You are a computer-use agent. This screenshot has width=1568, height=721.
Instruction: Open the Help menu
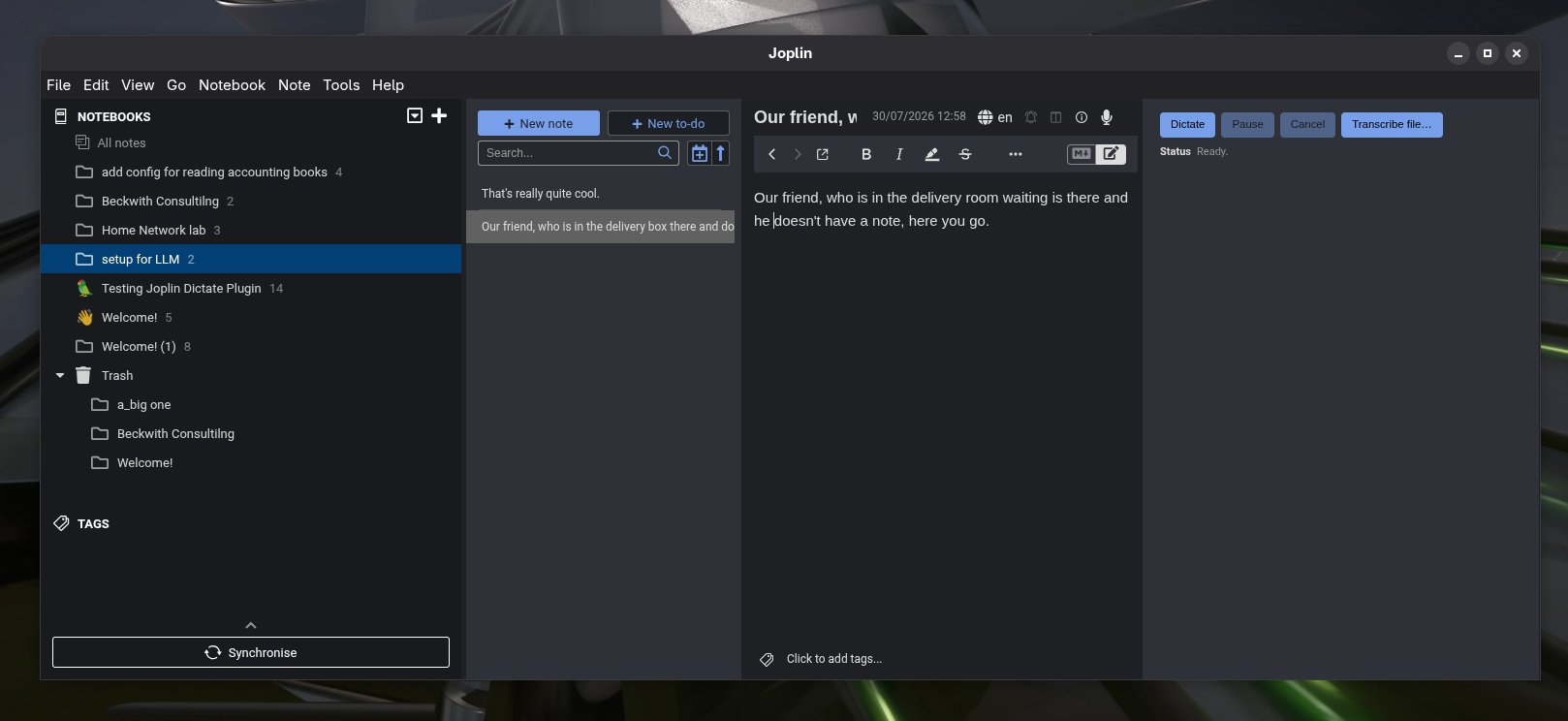(388, 85)
